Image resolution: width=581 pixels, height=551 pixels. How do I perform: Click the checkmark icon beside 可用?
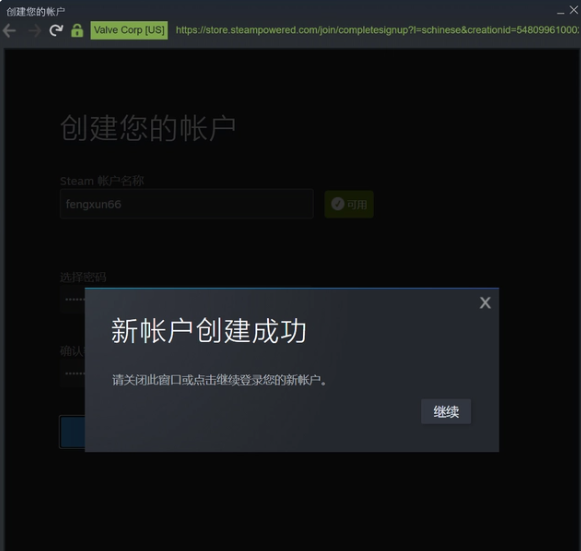point(337,204)
